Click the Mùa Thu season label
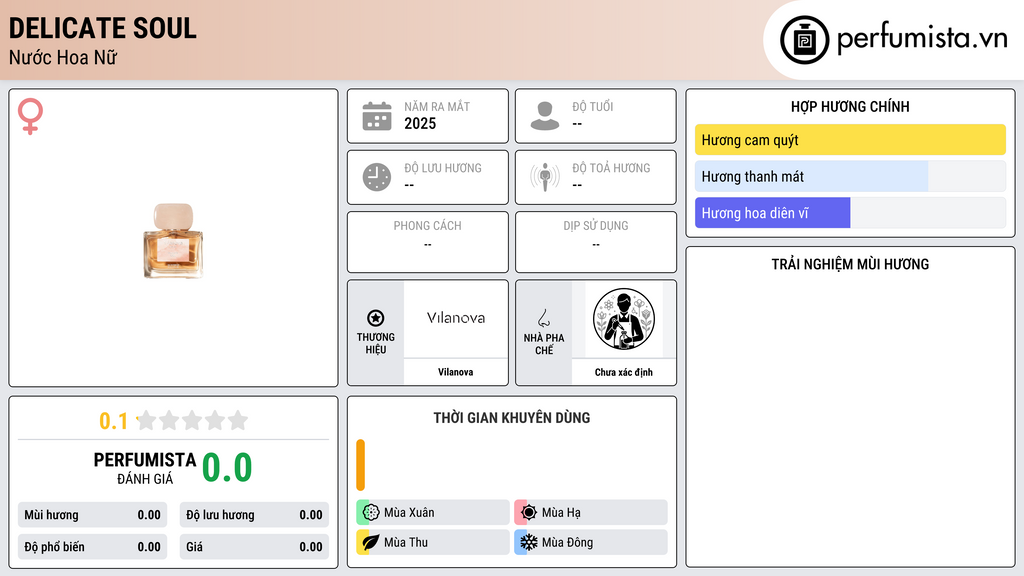This screenshot has width=1024, height=576. point(406,542)
